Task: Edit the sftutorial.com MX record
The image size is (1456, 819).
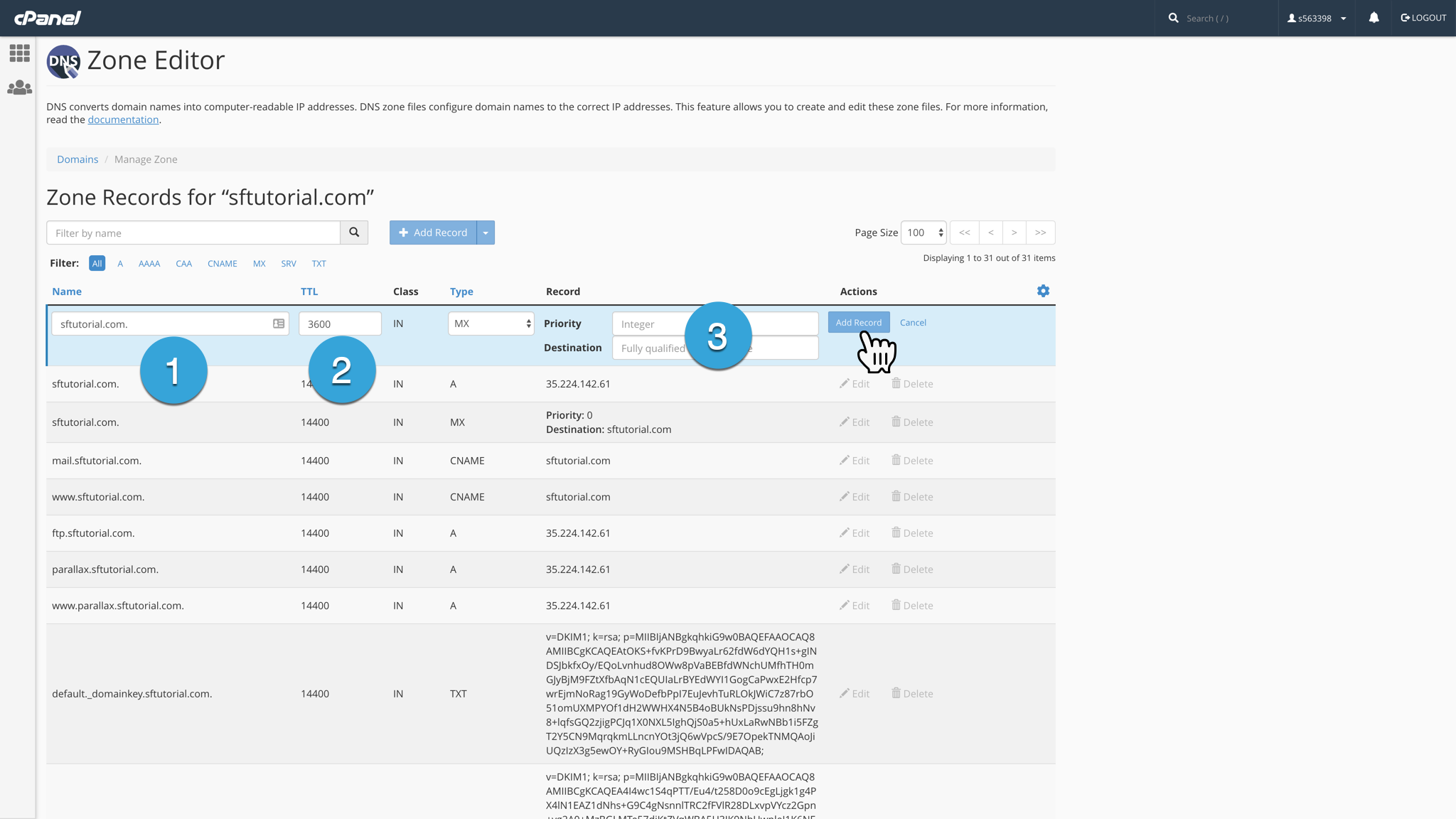Action: point(855,422)
